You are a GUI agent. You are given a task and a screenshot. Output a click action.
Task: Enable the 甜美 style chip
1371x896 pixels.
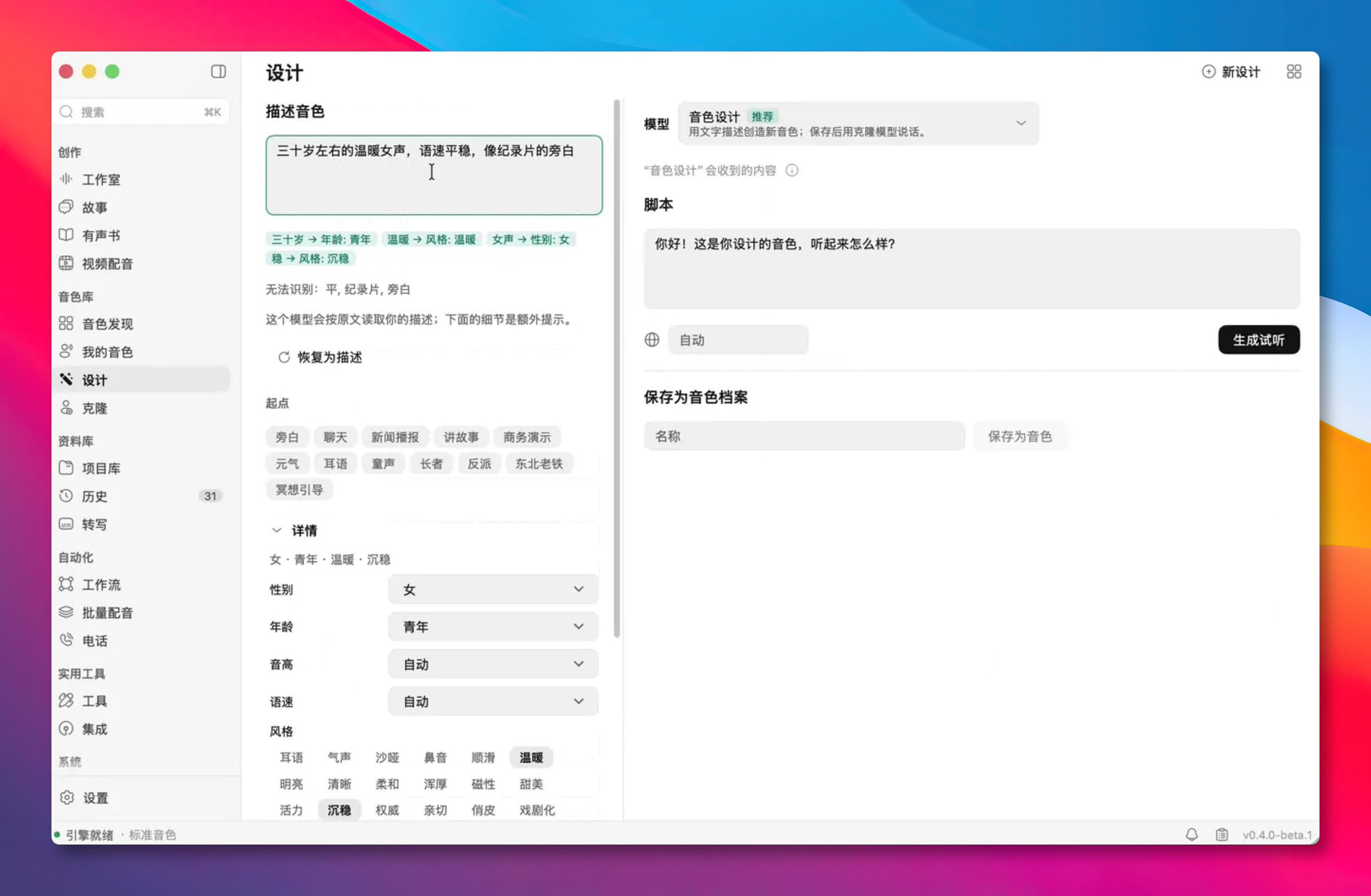pyautogui.click(x=531, y=784)
